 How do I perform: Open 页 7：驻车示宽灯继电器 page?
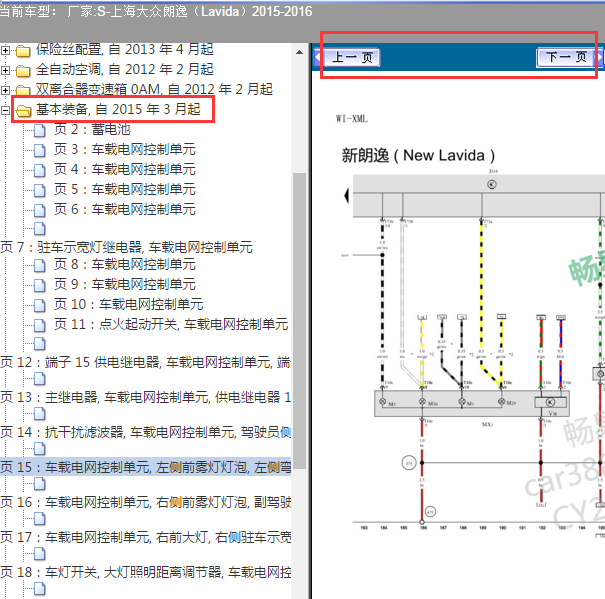127,247
